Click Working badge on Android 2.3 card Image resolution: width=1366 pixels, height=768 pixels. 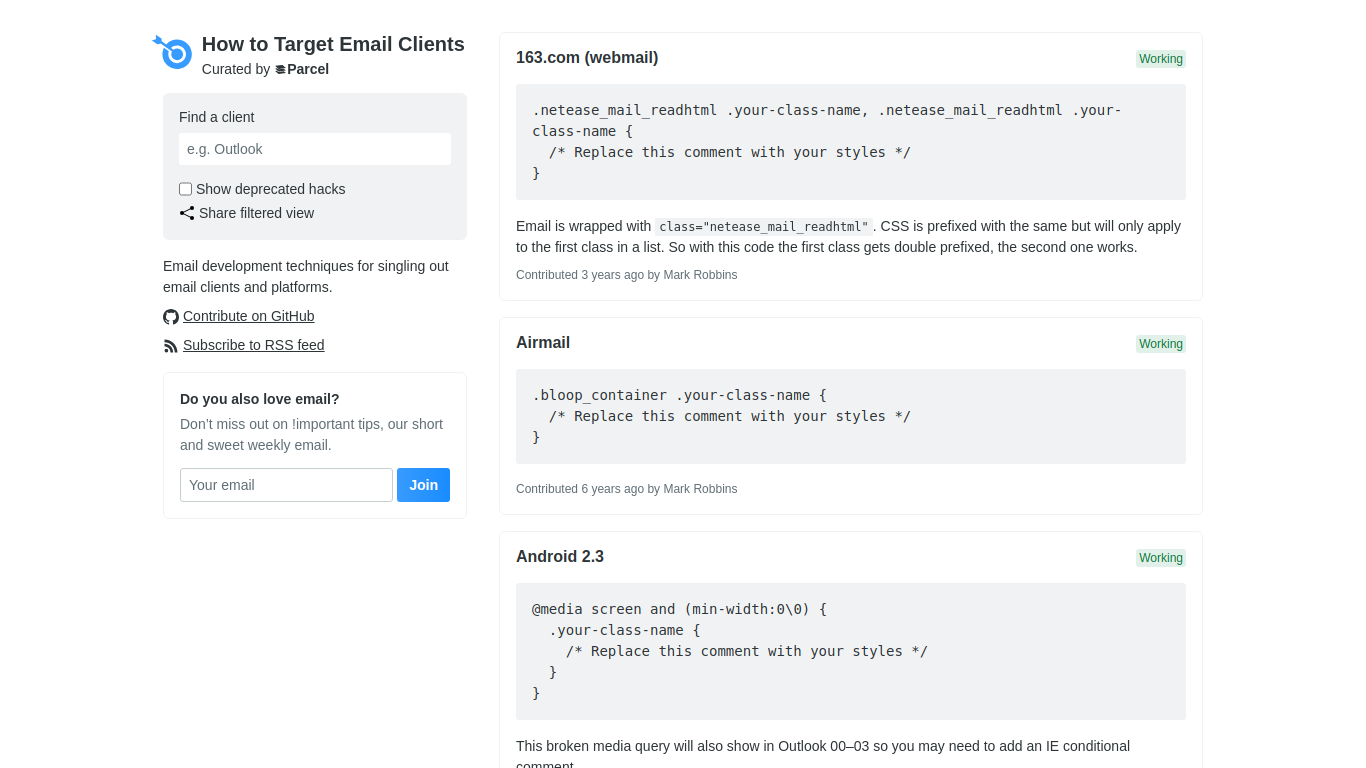(1161, 558)
